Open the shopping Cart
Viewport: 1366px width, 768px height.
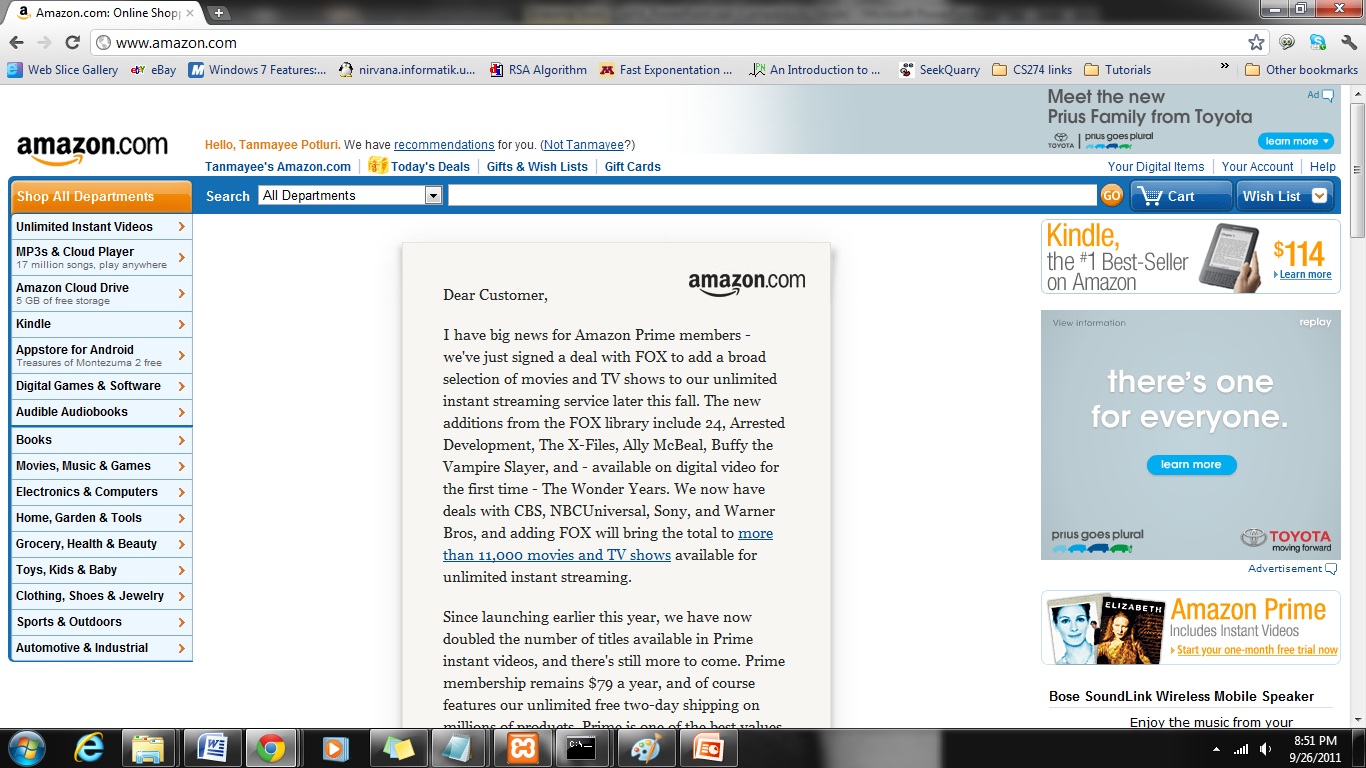1181,196
